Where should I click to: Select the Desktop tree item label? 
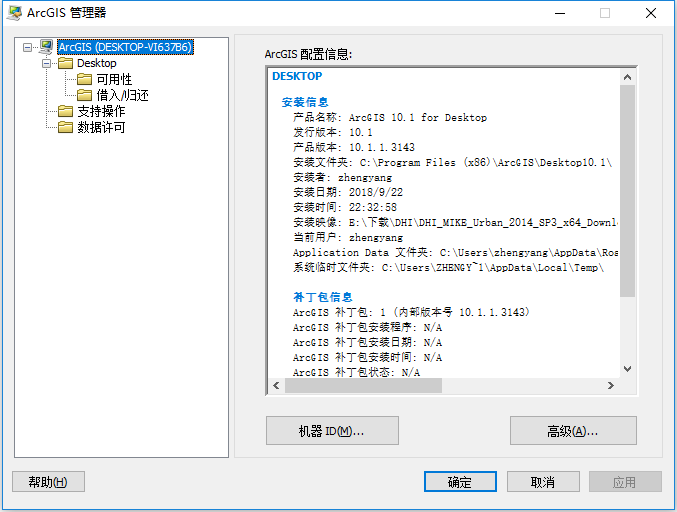click(x=97, y=63)
